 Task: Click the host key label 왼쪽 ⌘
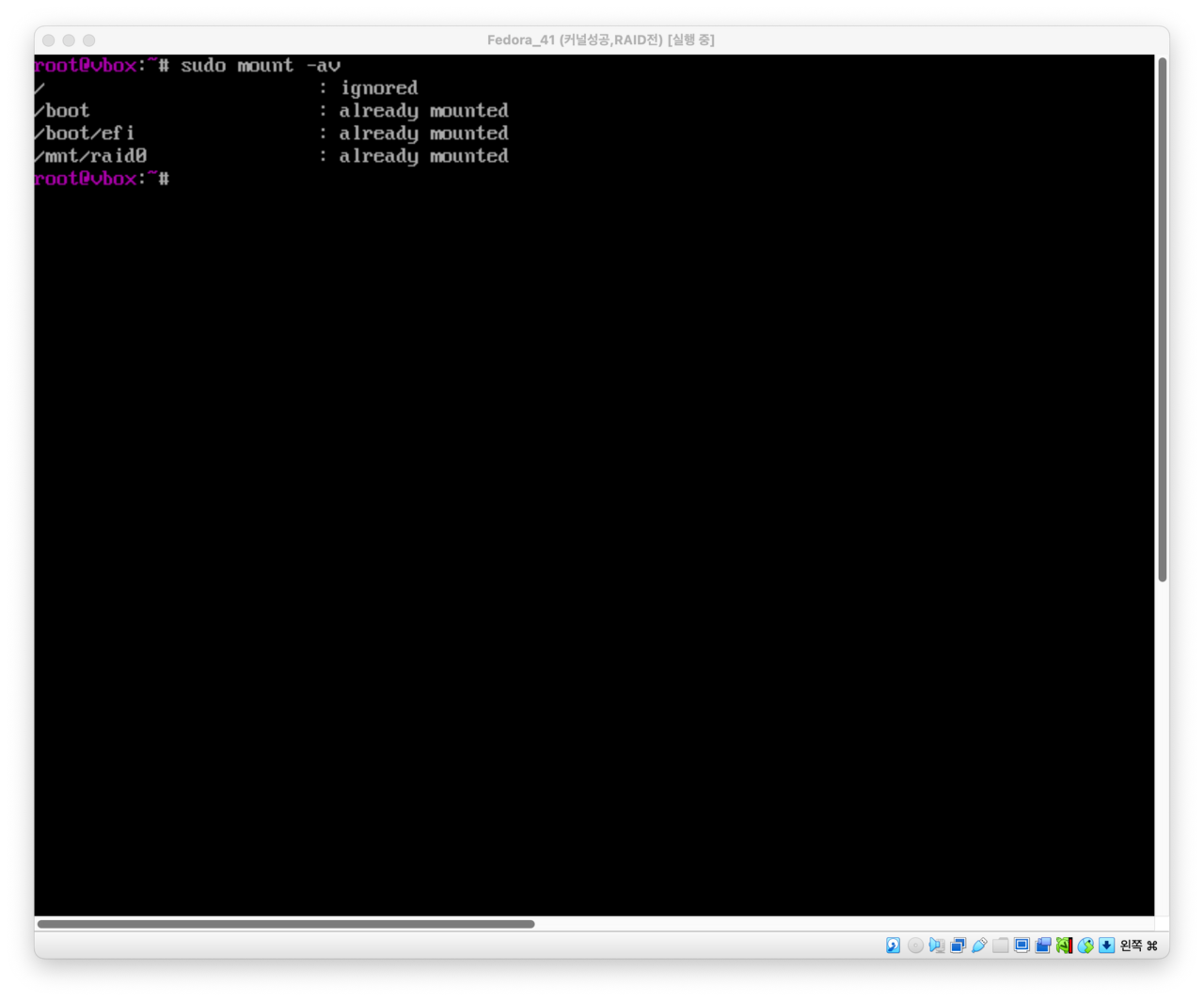(x=1138, y=945)
